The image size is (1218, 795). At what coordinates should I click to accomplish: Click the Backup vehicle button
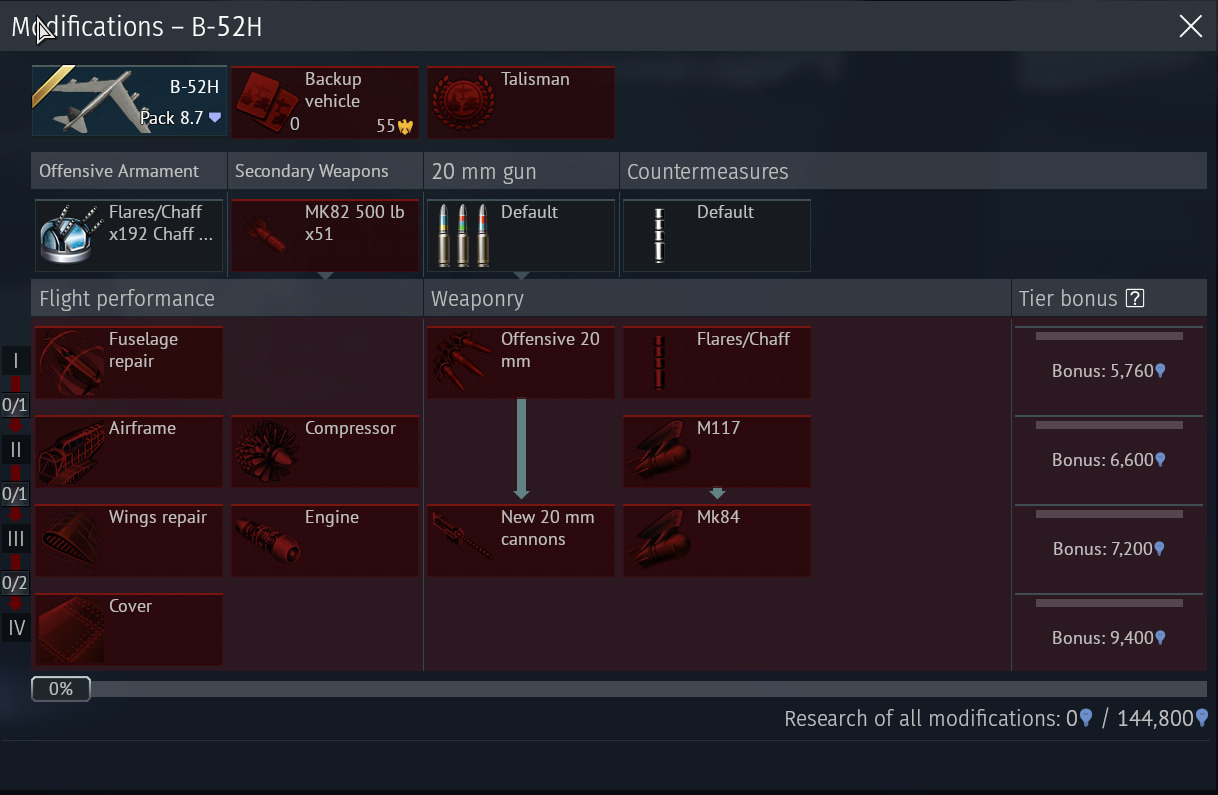coord(325,102)
